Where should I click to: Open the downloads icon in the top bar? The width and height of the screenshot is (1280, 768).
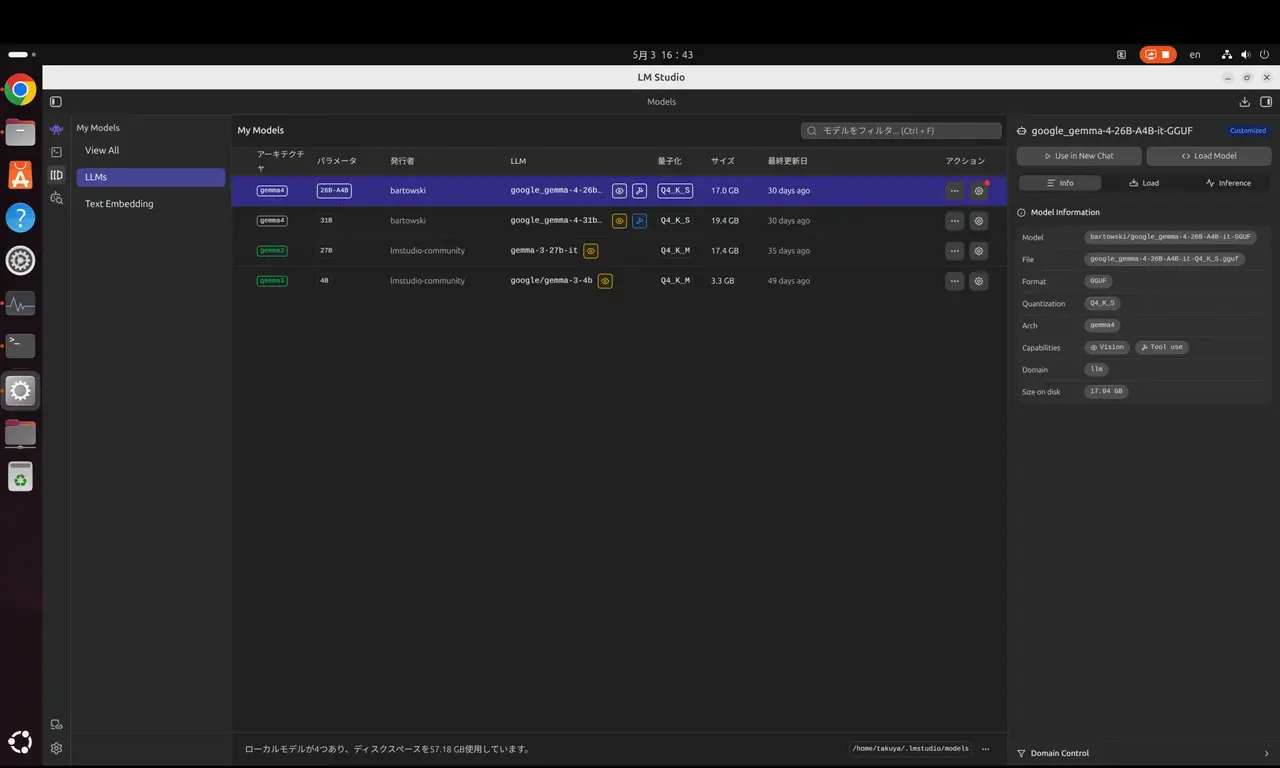click(x=1245, y=102)
